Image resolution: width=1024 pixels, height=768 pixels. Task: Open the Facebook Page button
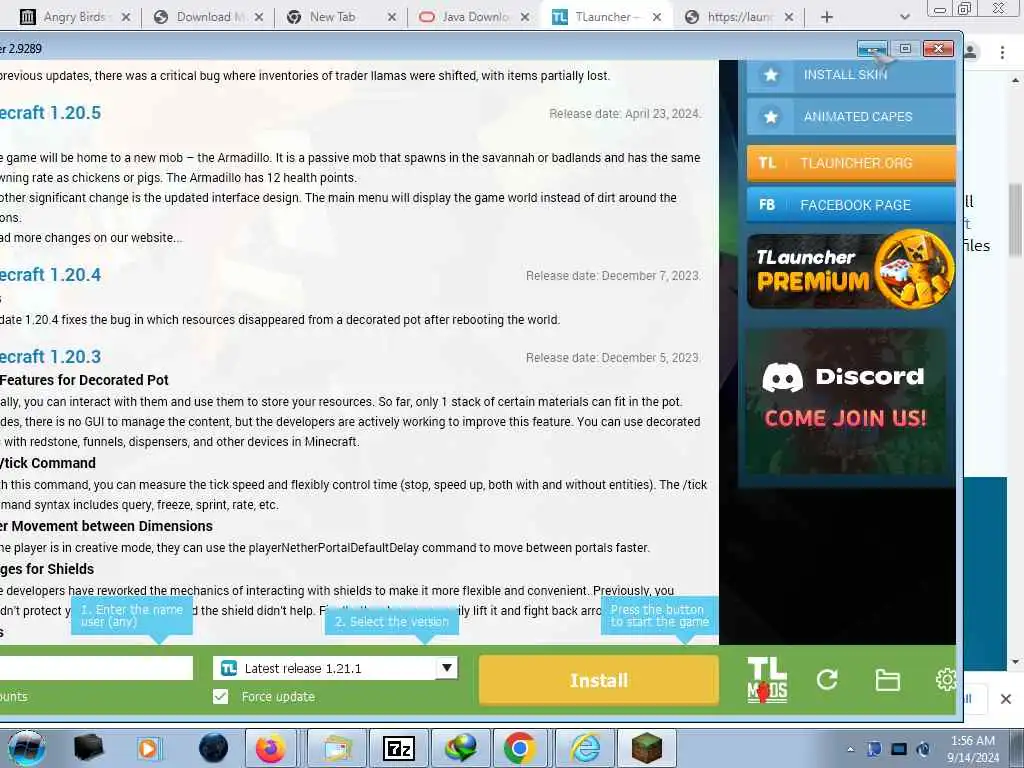[851, 204]
